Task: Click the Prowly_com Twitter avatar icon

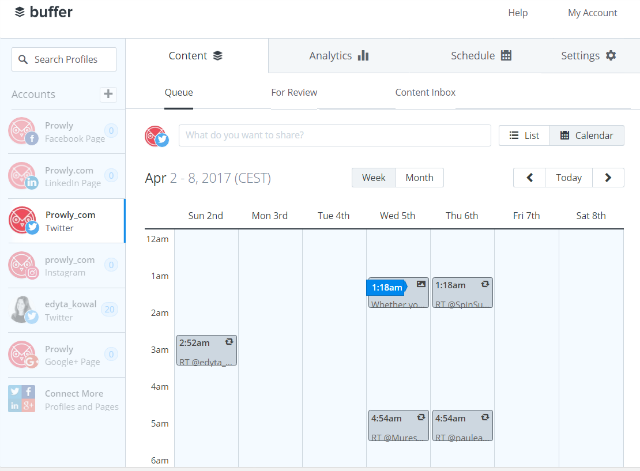Action: 23,220
